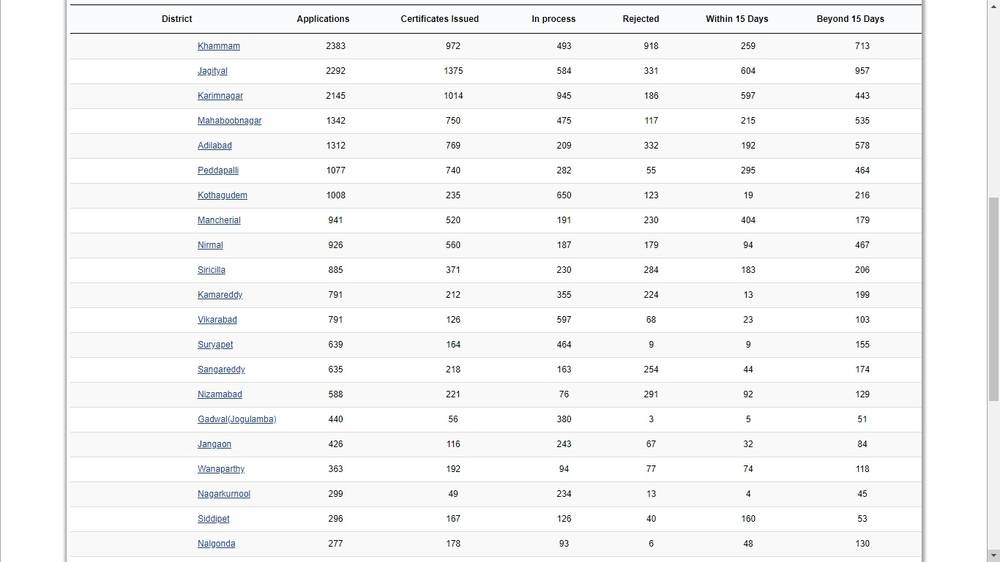Open the Adilabad district link
This screenshot has height=562, width=1000.
[x=214, y=146]
